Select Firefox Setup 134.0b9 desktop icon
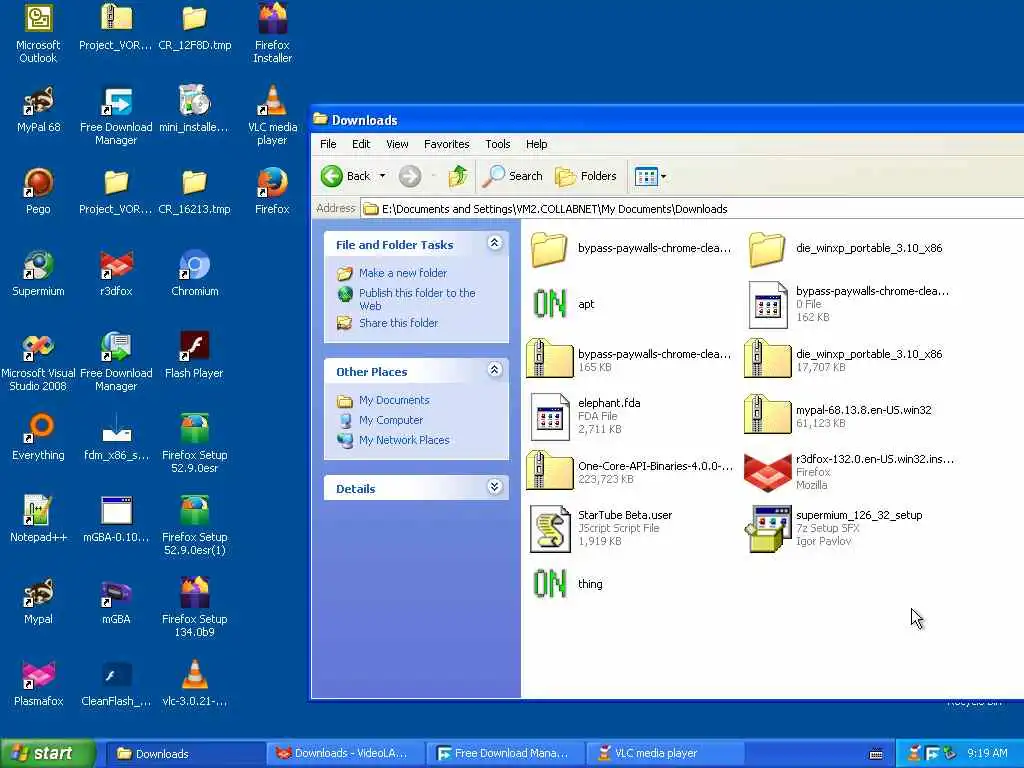 click(195, 607)
